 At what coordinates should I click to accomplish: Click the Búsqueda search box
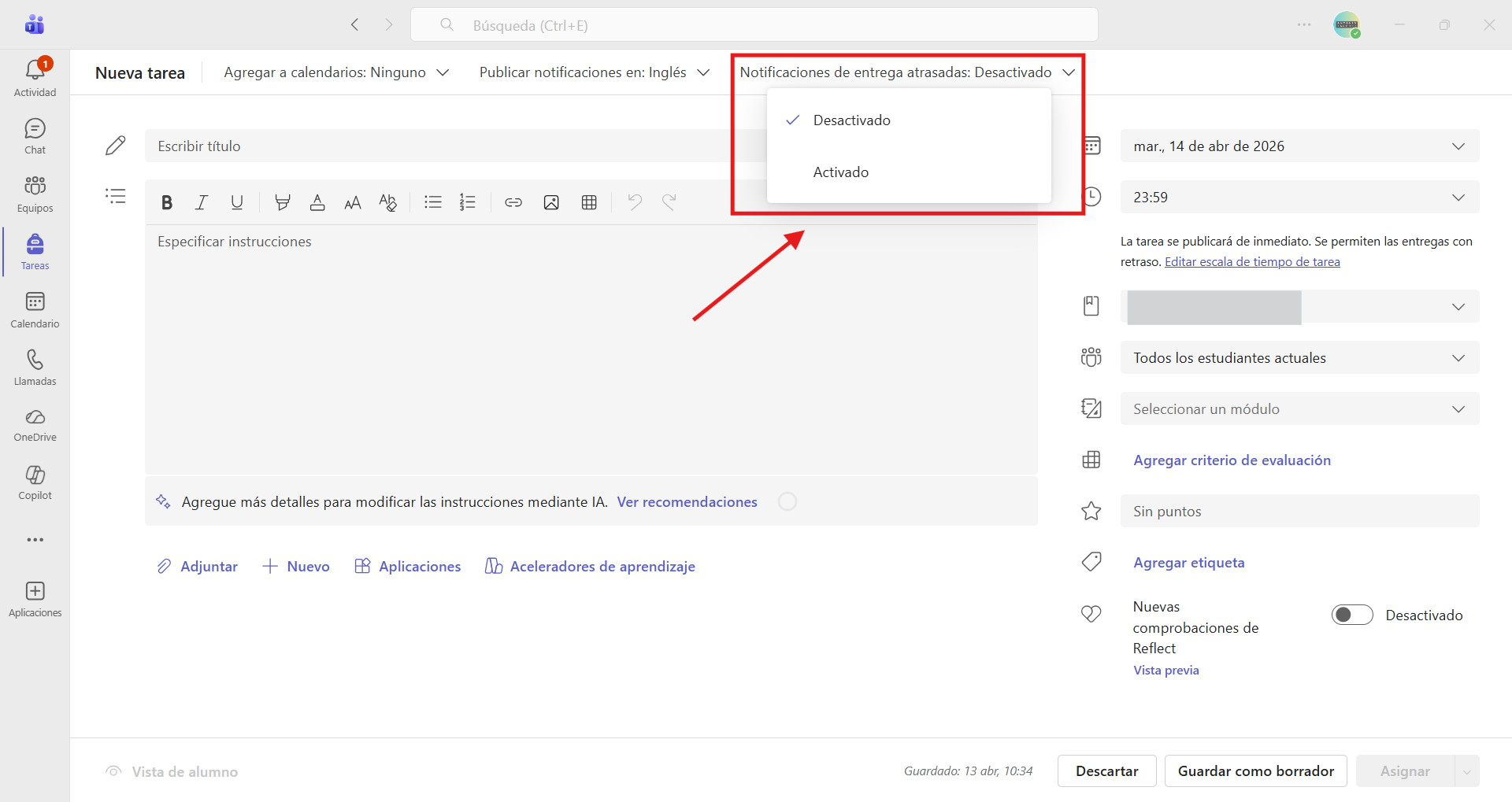tap(754, 24)
